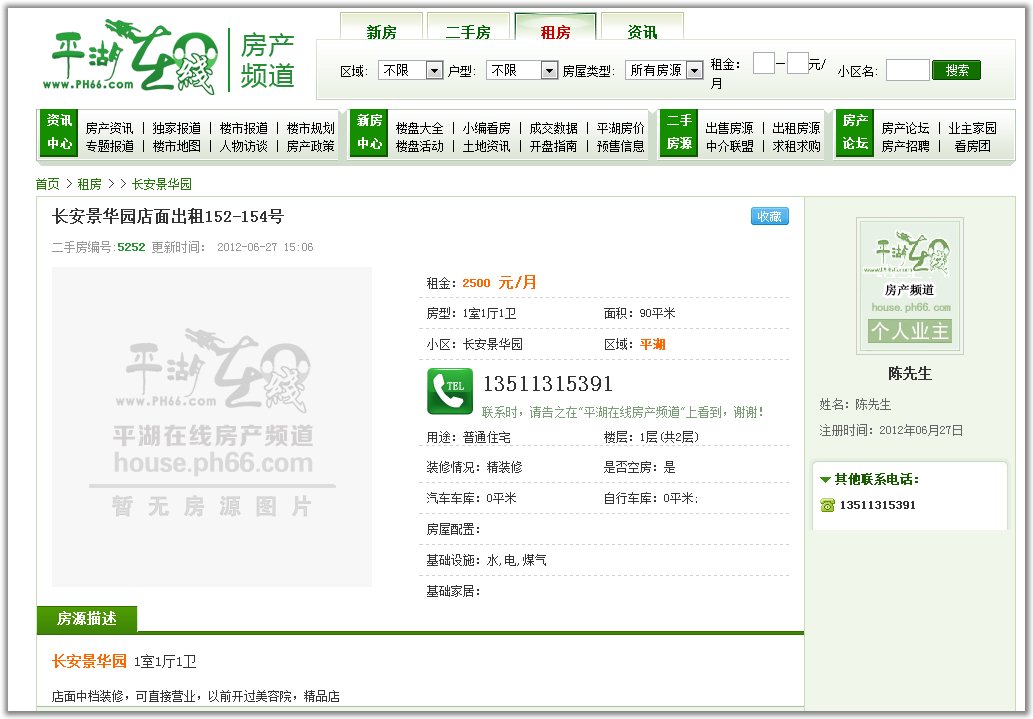The width and height of the screenshot is (1033, 719).
Task: Open the 出租房源 link
Action: [x=796, y=128]
